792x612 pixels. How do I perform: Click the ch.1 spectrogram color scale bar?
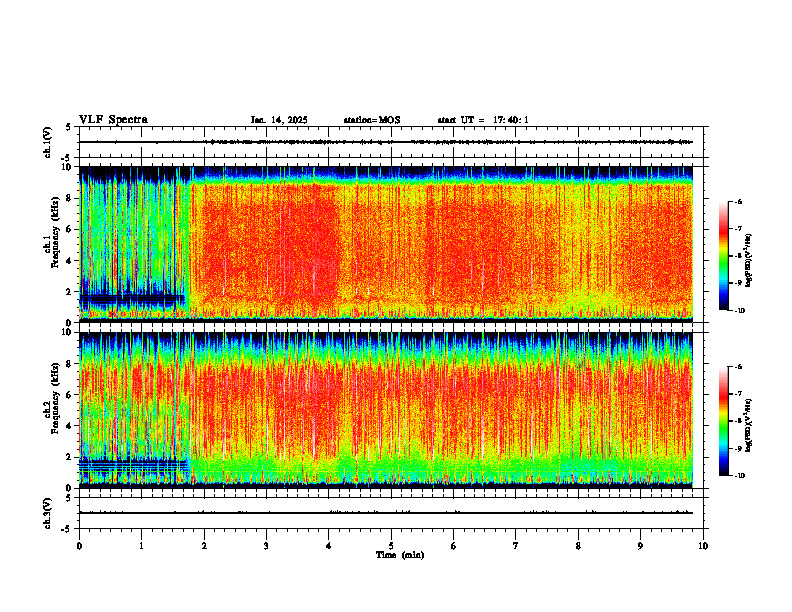coord(724,256)
